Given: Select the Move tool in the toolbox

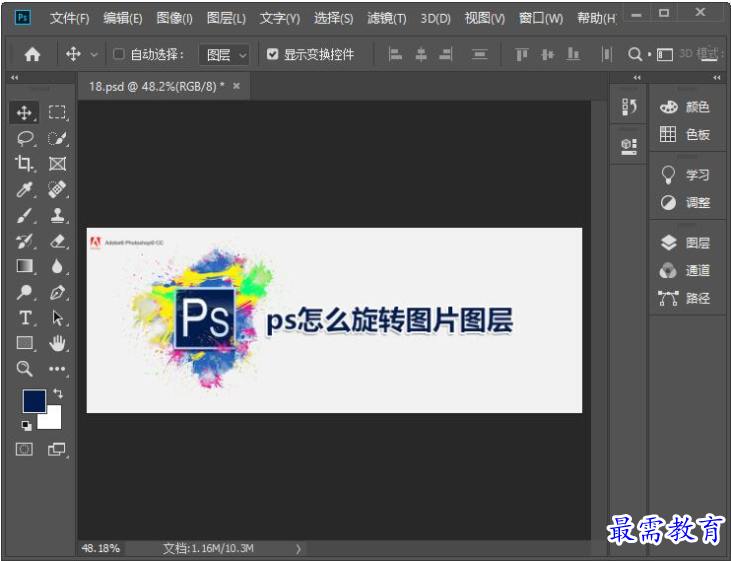Looking at the screenshot, I should click(x=24, y=113).
